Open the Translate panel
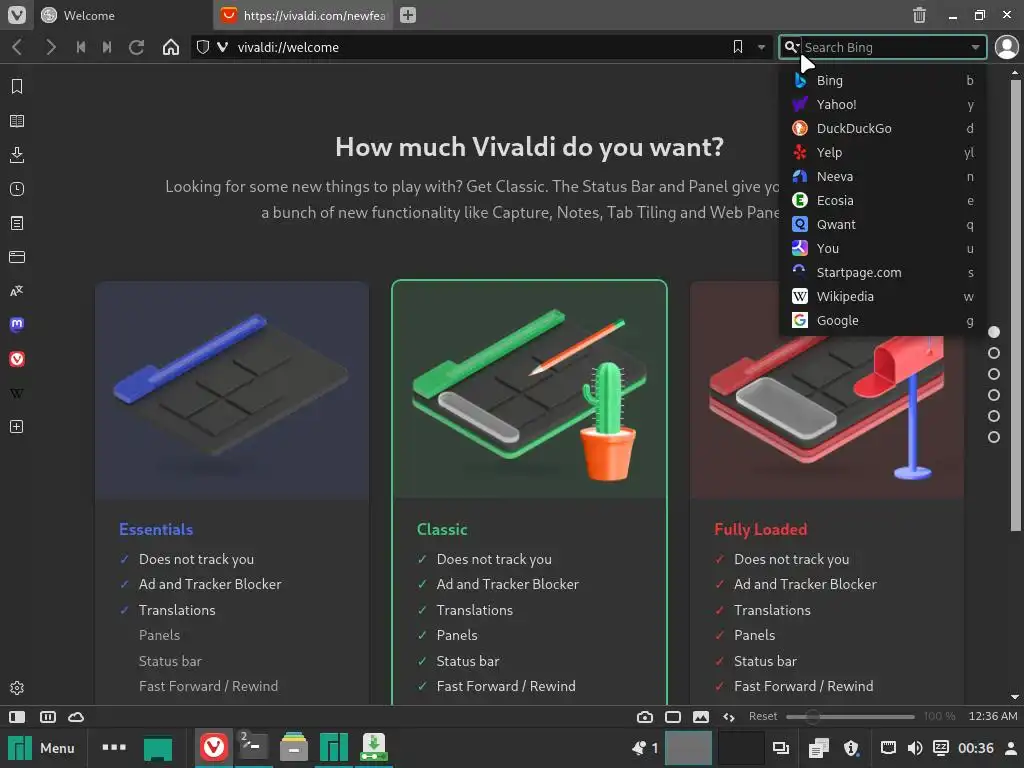The height and width of the screenshot is (768, 1024). point(17,291)
